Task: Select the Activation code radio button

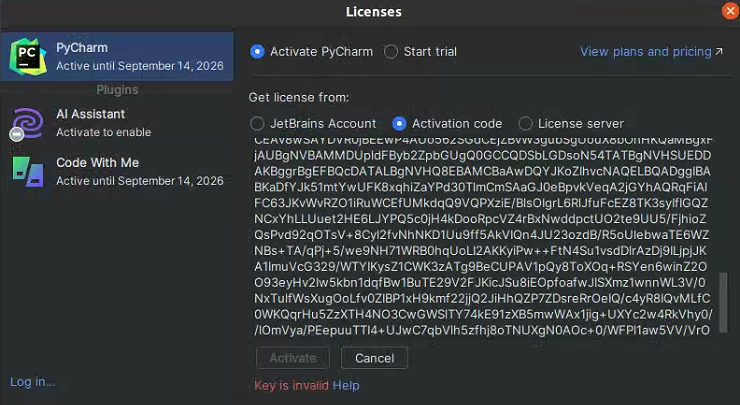Action: [x=400, y=124]
